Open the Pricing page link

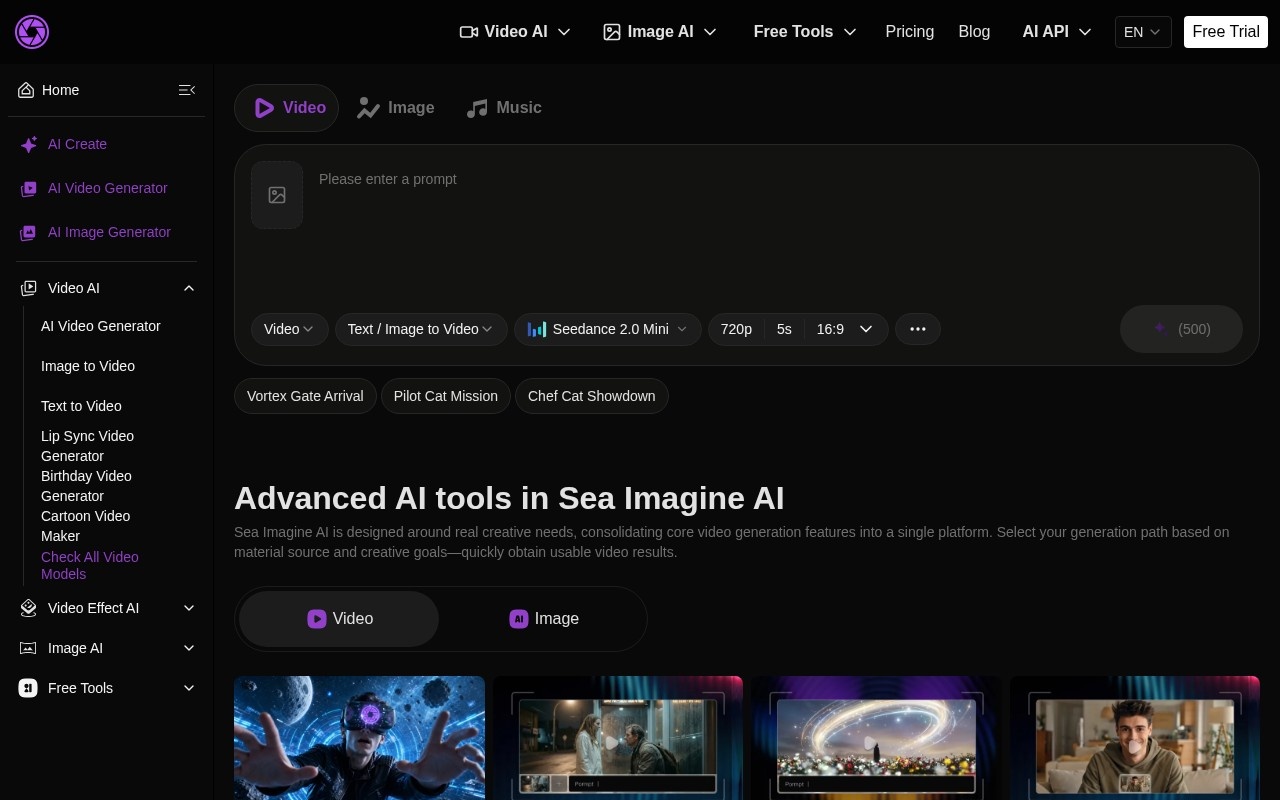coord(910,32)
